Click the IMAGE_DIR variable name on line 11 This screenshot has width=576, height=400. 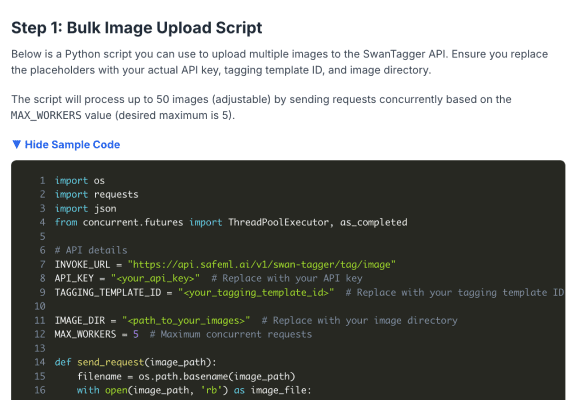click(x=80, y=320)
